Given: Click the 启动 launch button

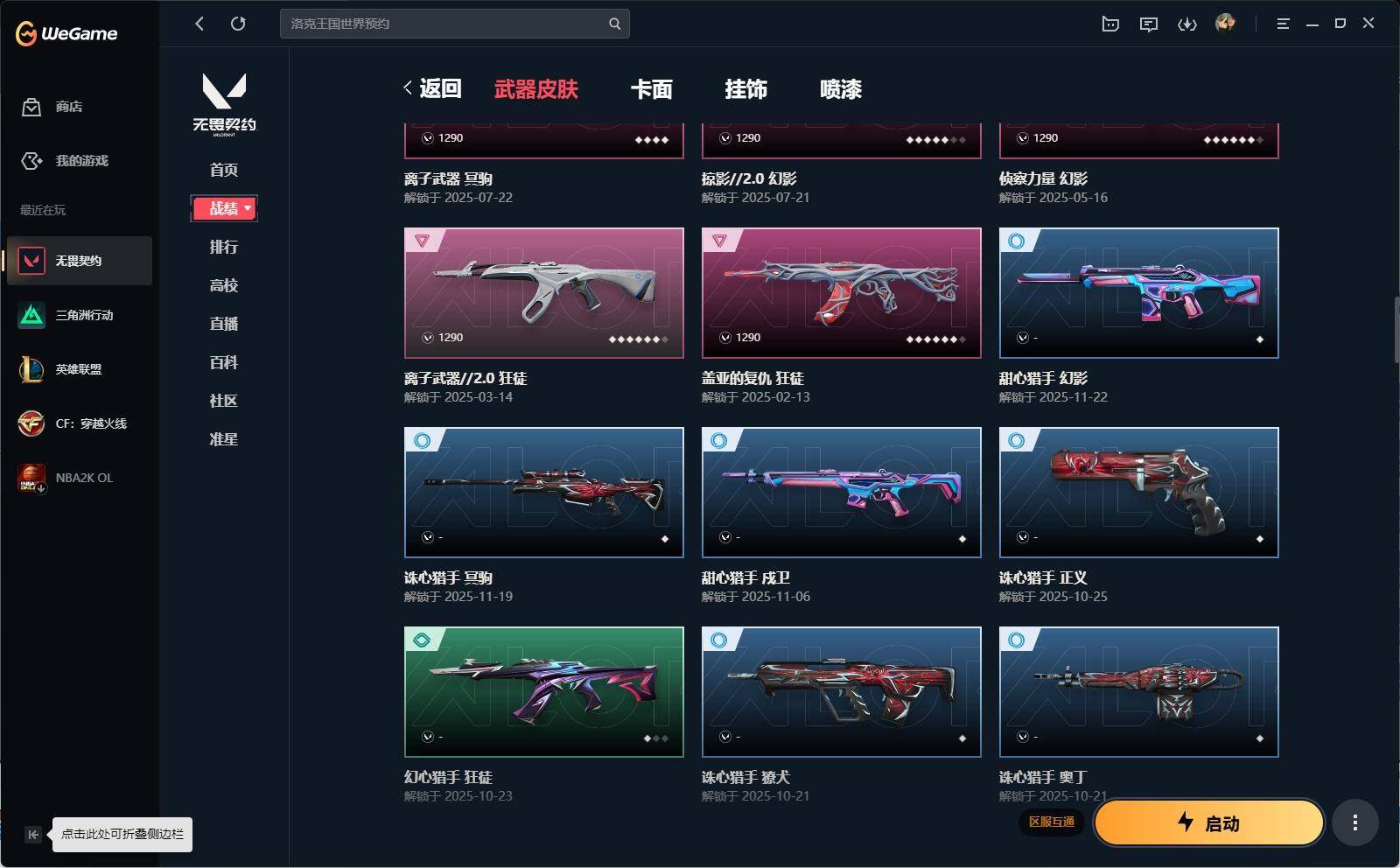Looking at the screenshot, I should (1208, 822).
